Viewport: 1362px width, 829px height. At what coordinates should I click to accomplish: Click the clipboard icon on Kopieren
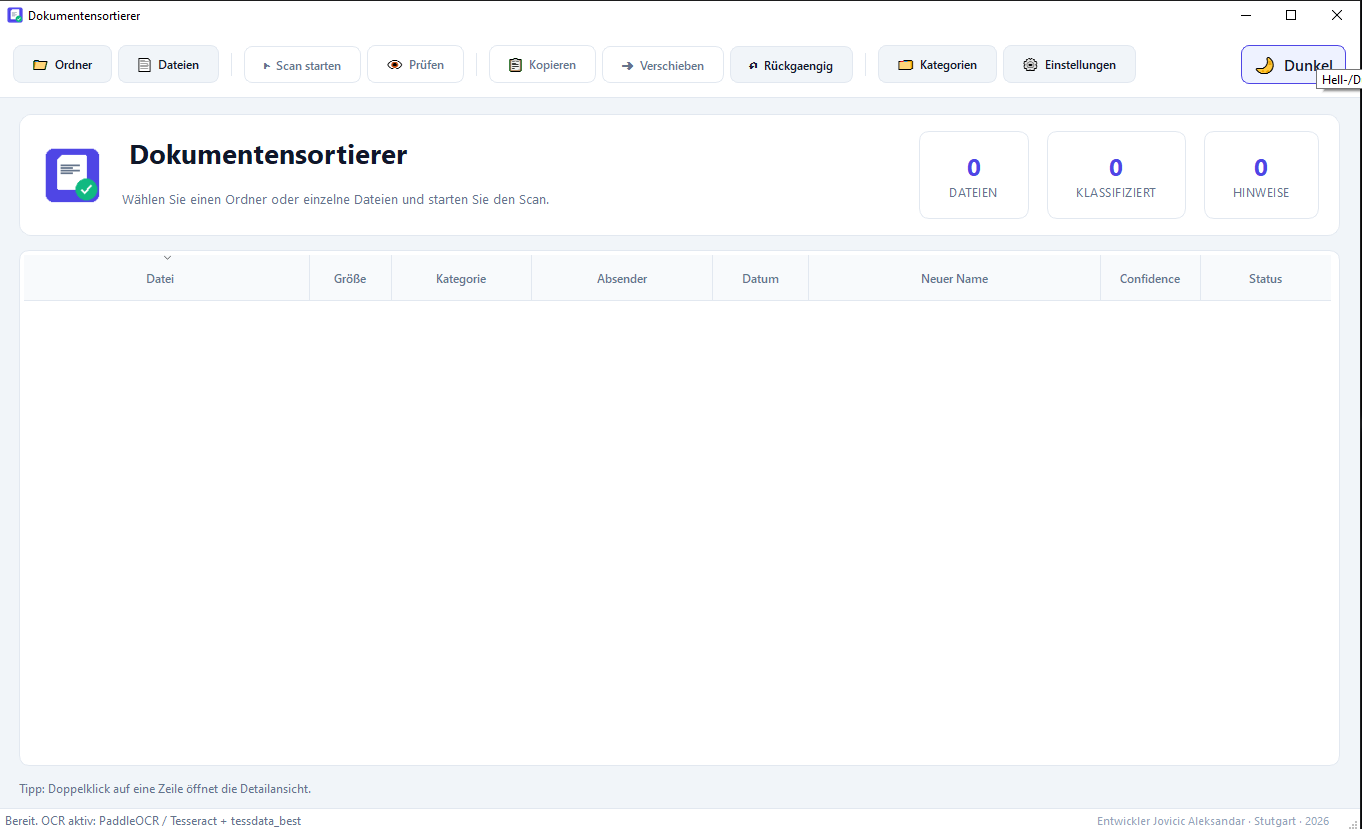(515, 65)
